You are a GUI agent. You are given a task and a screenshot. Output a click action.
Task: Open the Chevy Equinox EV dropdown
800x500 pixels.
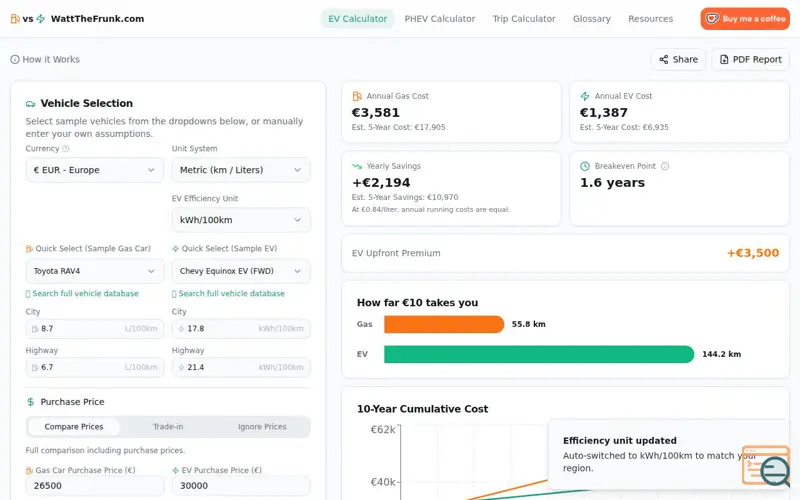(241, 271)
